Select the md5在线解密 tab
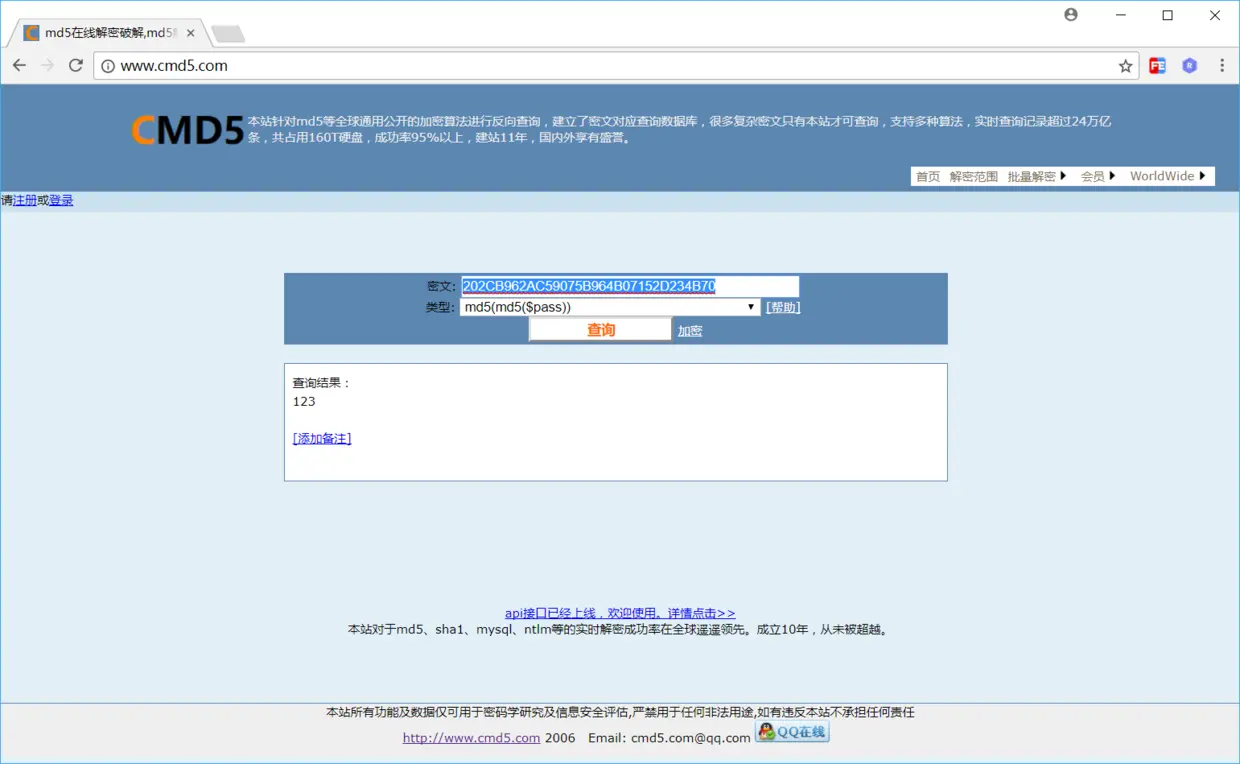The height and width of the screenshot is (764, 1240). tap(108, 33)
